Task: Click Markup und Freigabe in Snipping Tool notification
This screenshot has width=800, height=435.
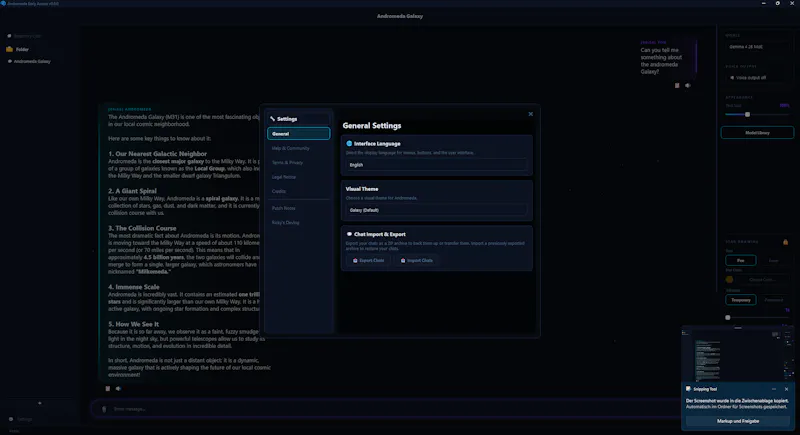Action: (x=738, y=421)
